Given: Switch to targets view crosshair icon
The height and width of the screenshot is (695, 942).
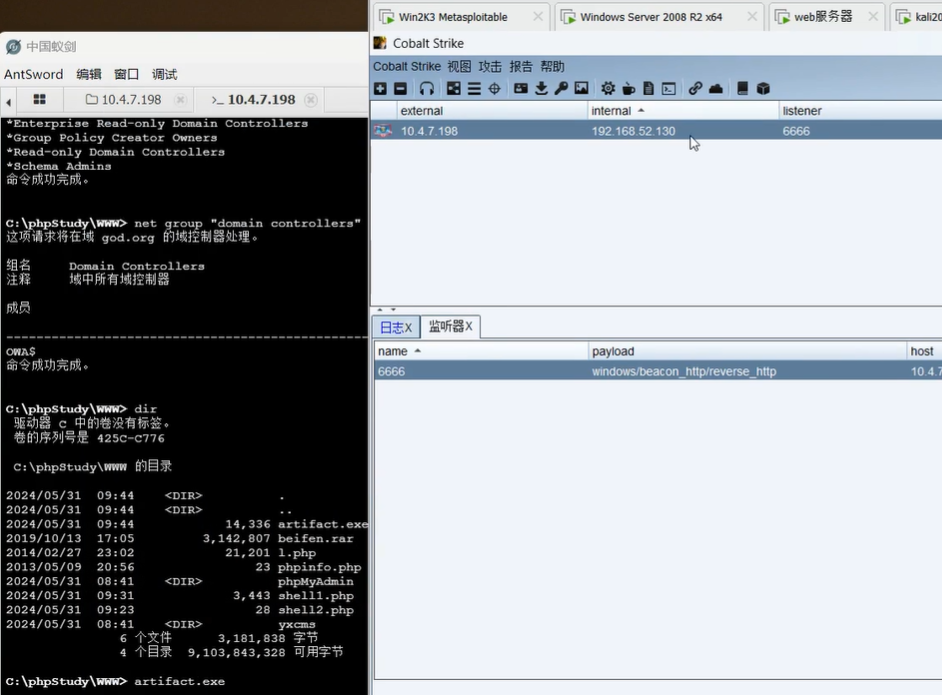Looking at the screenshot, I should click(x=494, y=89).
